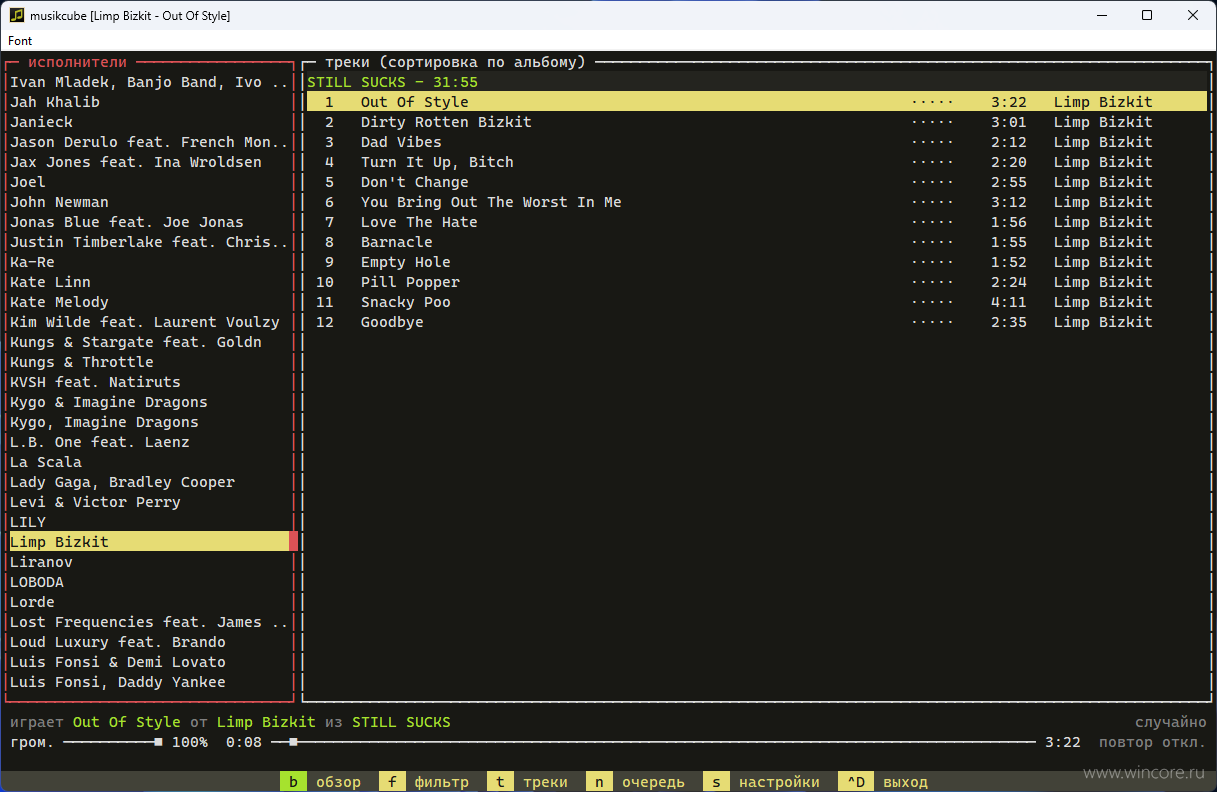Screen dimensions: 1217x792
Task: Select track 11 Snacky Poo
Action: (756, 302)
